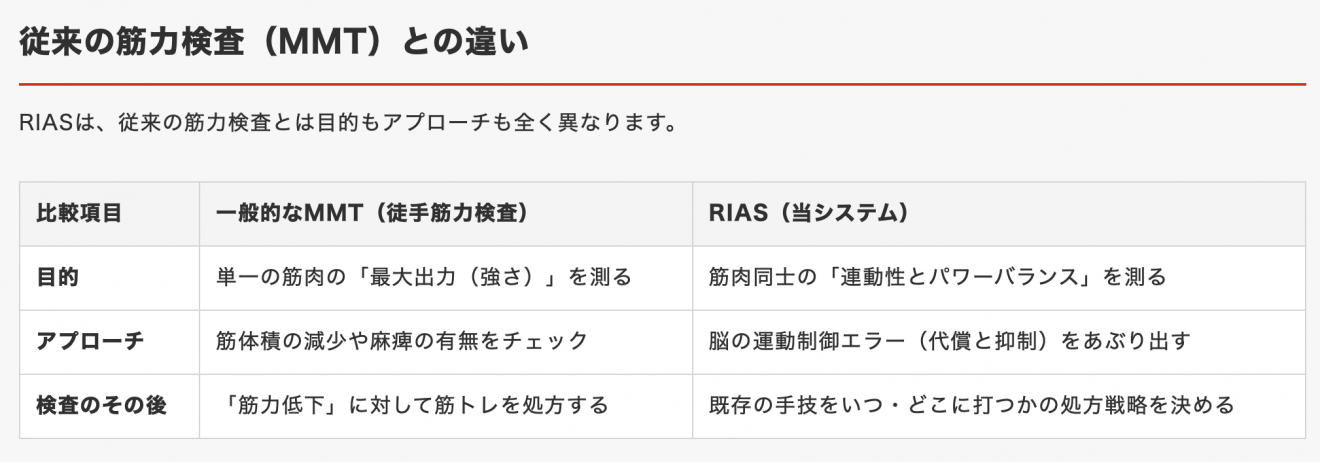The width and height of the screenshot is (1320, 462).
Task: Click cell 単一の筋肉の「最大出力（強さ）」を測る
Action: click(x=424, y=277)
